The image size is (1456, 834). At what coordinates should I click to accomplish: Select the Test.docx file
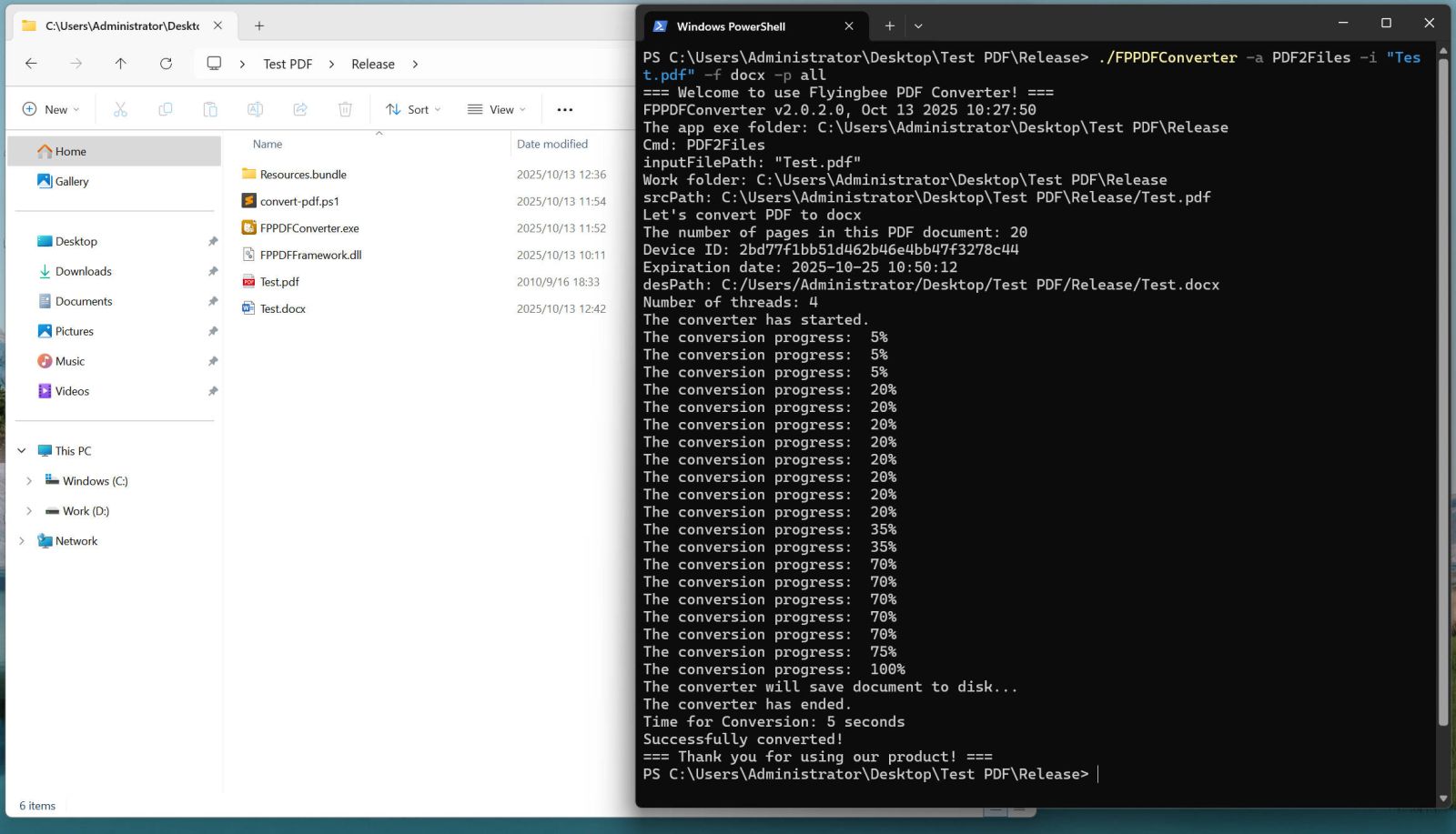point(282,309)
